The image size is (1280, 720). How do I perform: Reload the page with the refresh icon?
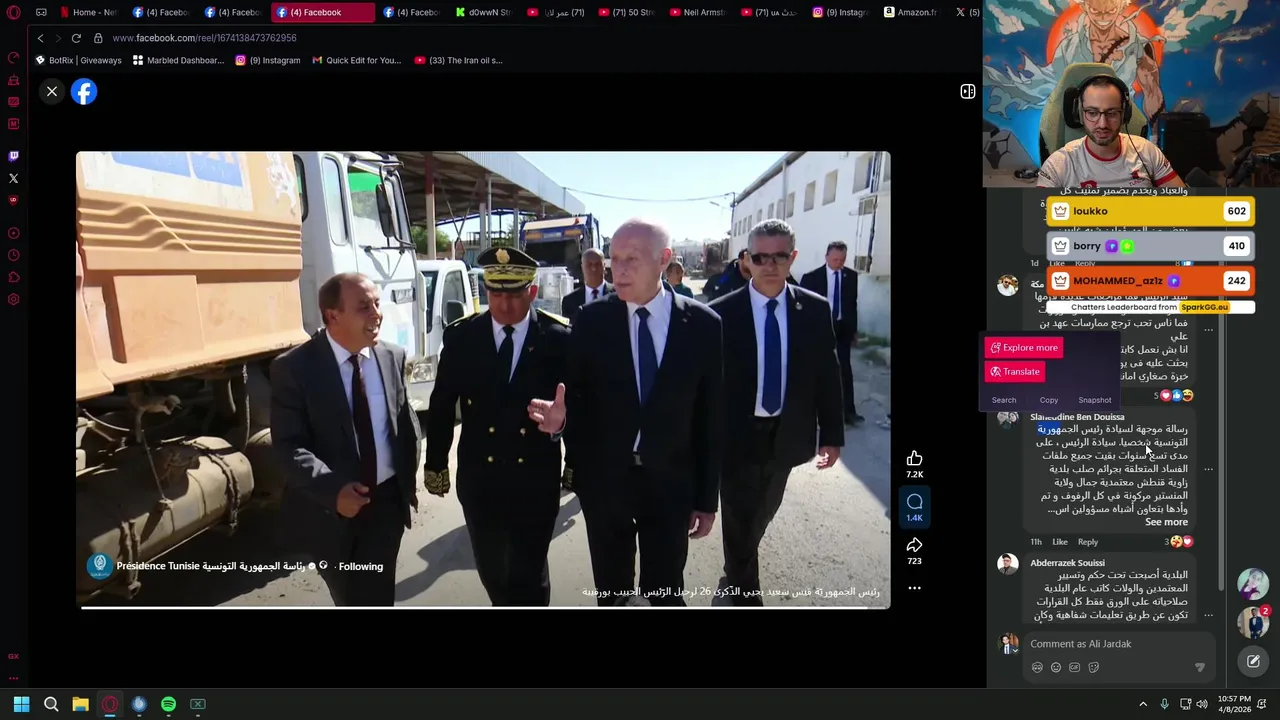click(x=76, y=38)
